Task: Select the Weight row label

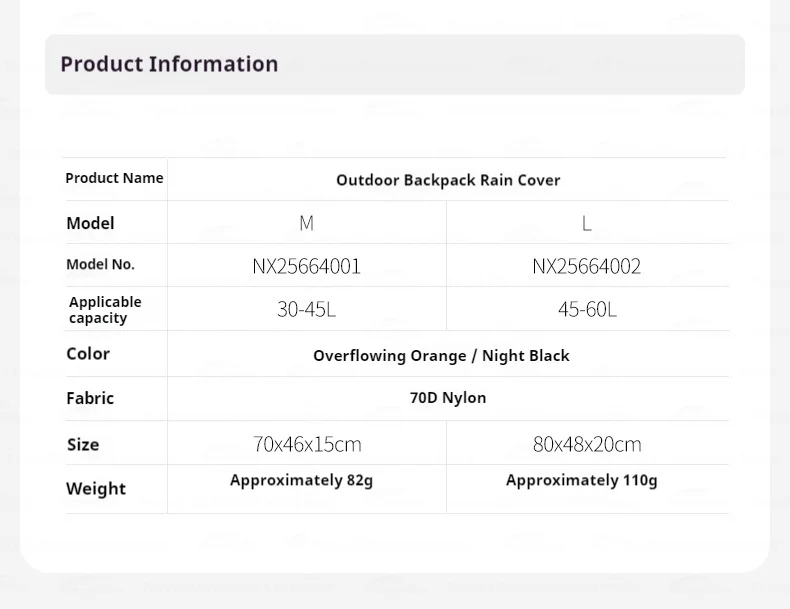Action: tap(96, 489)
